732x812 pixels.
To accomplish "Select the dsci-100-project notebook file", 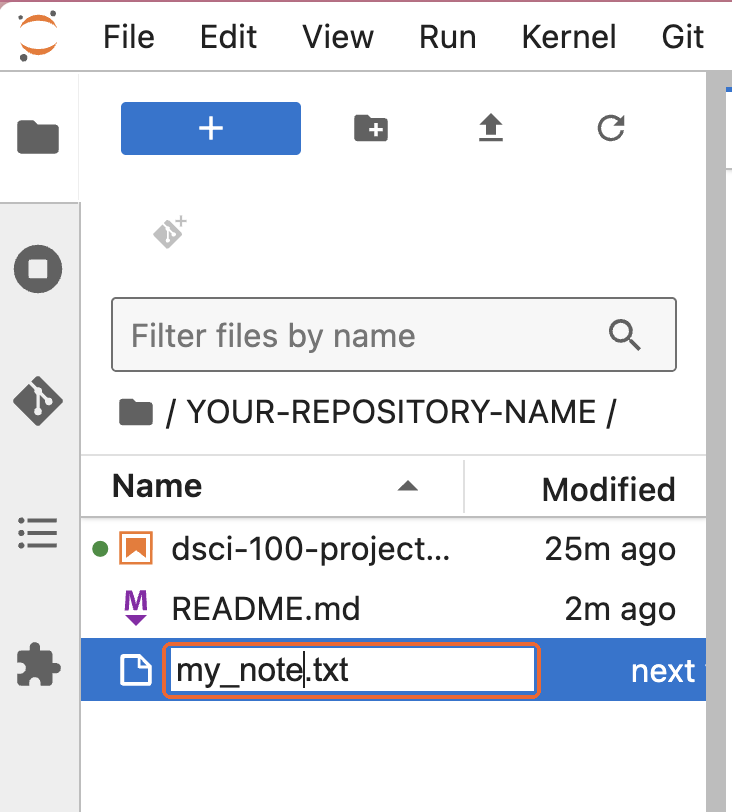I will pyautogui.click(x=393, y=548).
